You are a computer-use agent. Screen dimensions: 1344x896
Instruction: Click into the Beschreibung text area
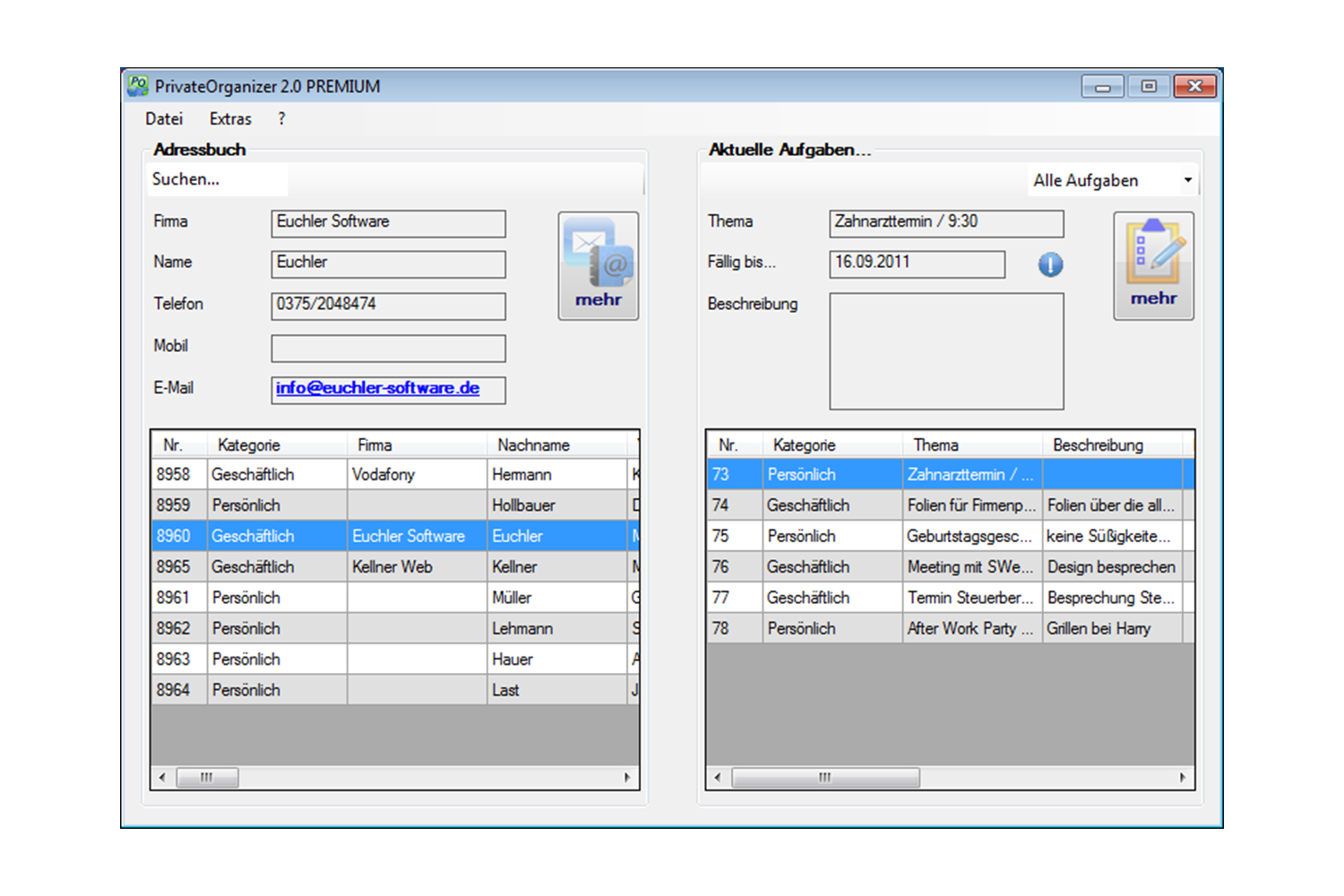[946, 351]
